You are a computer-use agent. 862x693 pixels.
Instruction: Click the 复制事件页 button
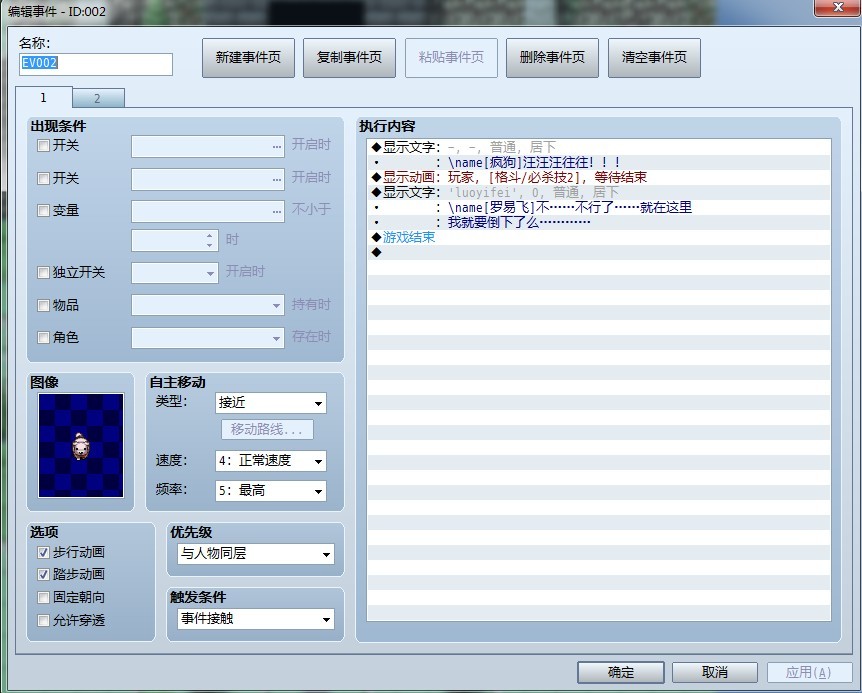[x=350, y=58]
